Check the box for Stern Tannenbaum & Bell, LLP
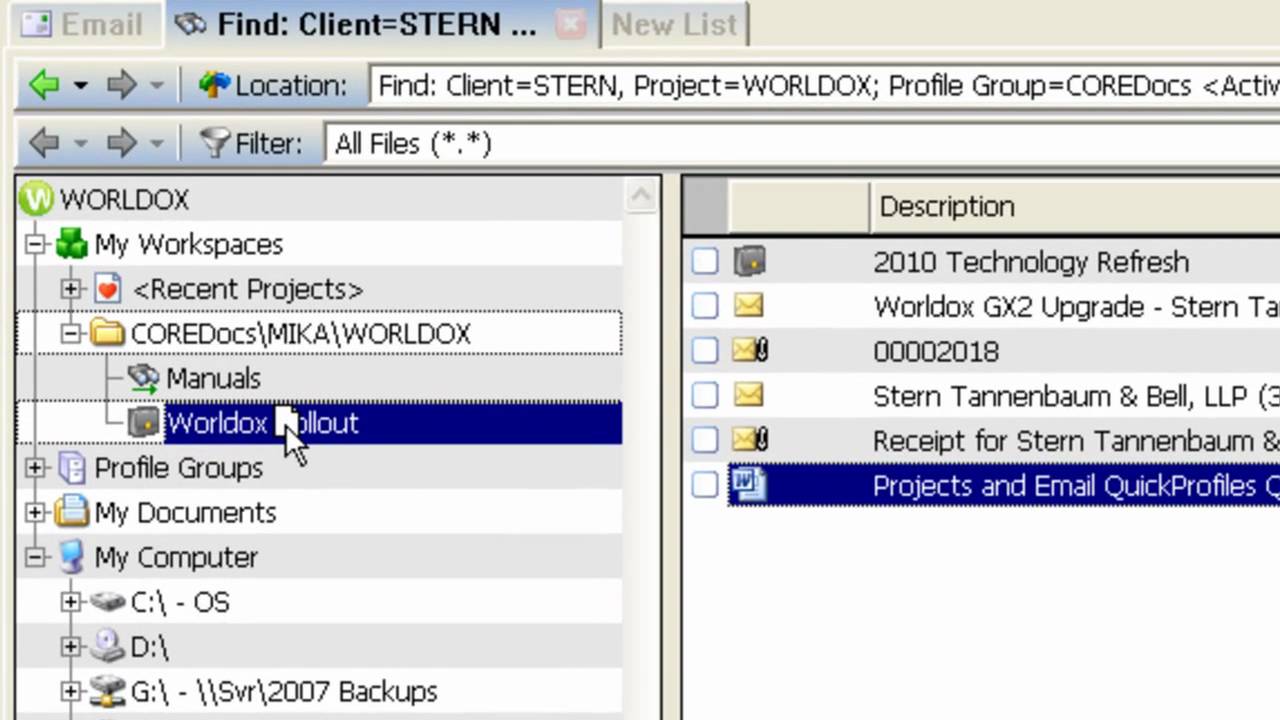Viewport: 1280px width, 720px height. (x=705, y=396)
